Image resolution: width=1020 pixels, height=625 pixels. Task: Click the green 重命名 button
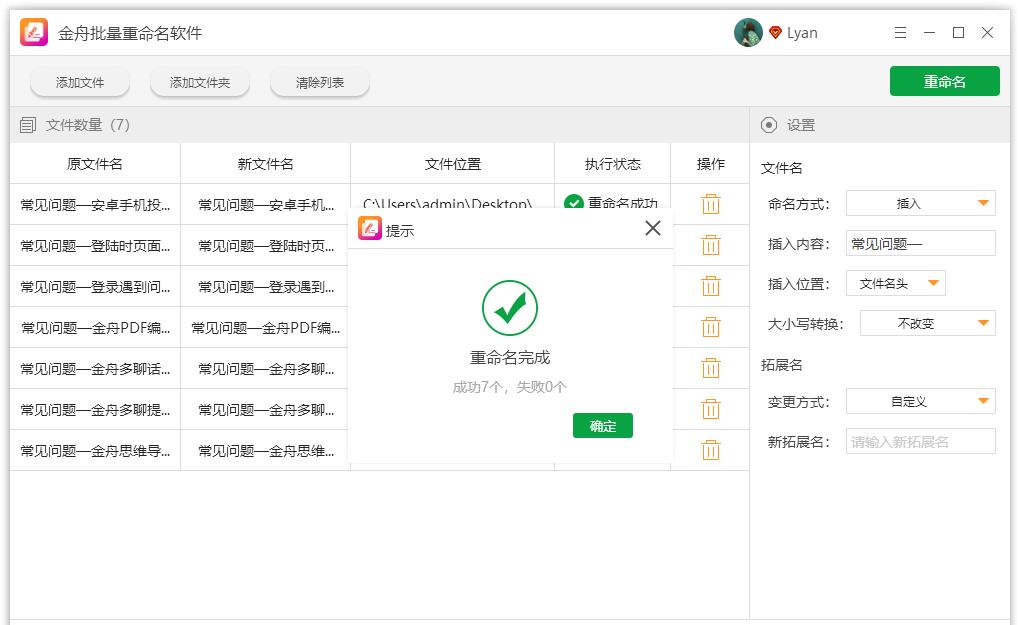(944, 80)
